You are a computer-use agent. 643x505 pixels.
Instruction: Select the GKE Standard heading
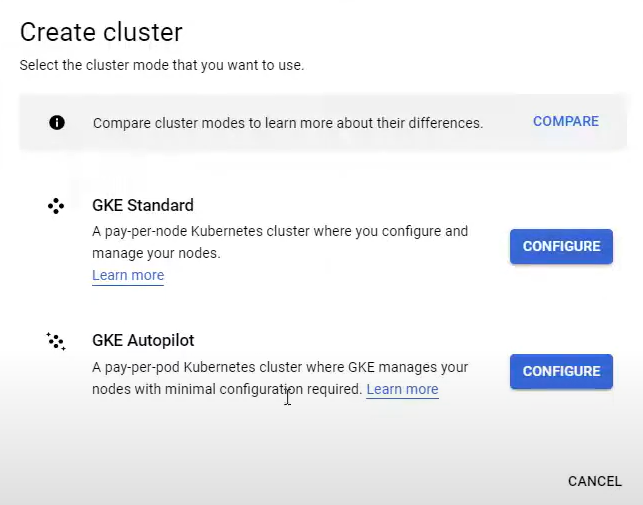143,206
